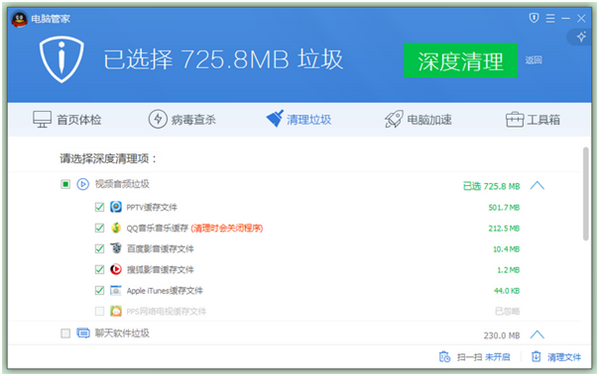Viewport: 600px width, 376px height.
Task: Click the large shield status icon
Action: point(62,59)
